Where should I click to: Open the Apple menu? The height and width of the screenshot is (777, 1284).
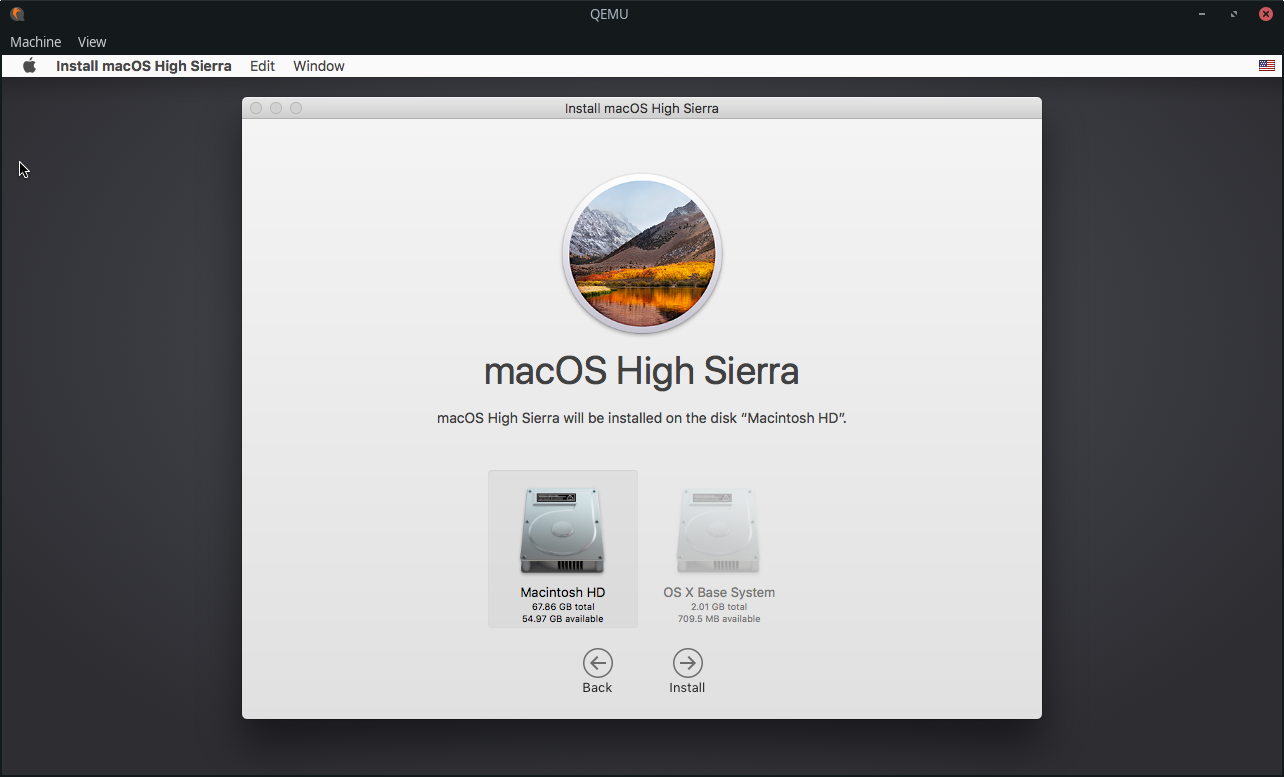30,66
